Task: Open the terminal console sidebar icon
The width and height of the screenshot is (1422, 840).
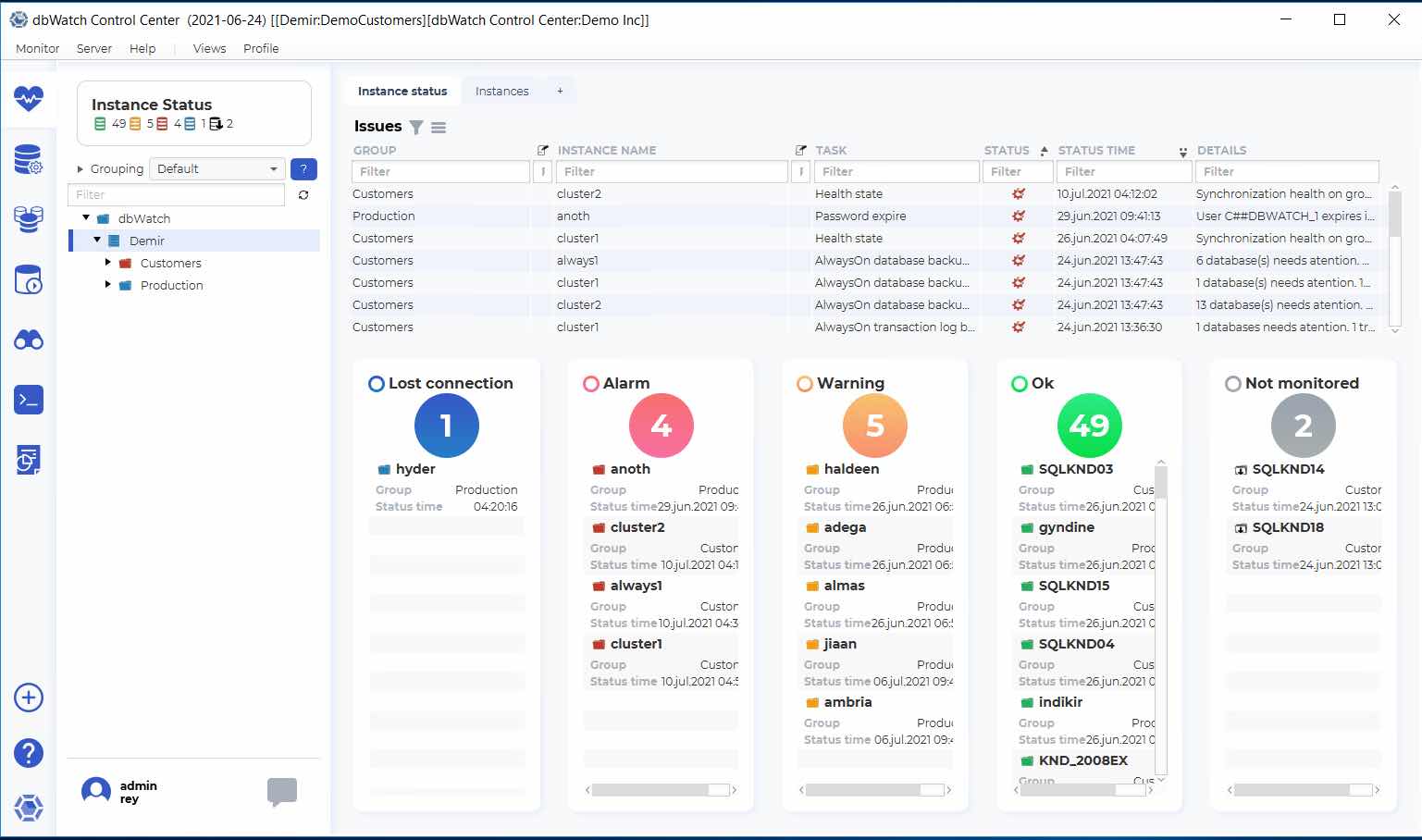Action: 29,400
